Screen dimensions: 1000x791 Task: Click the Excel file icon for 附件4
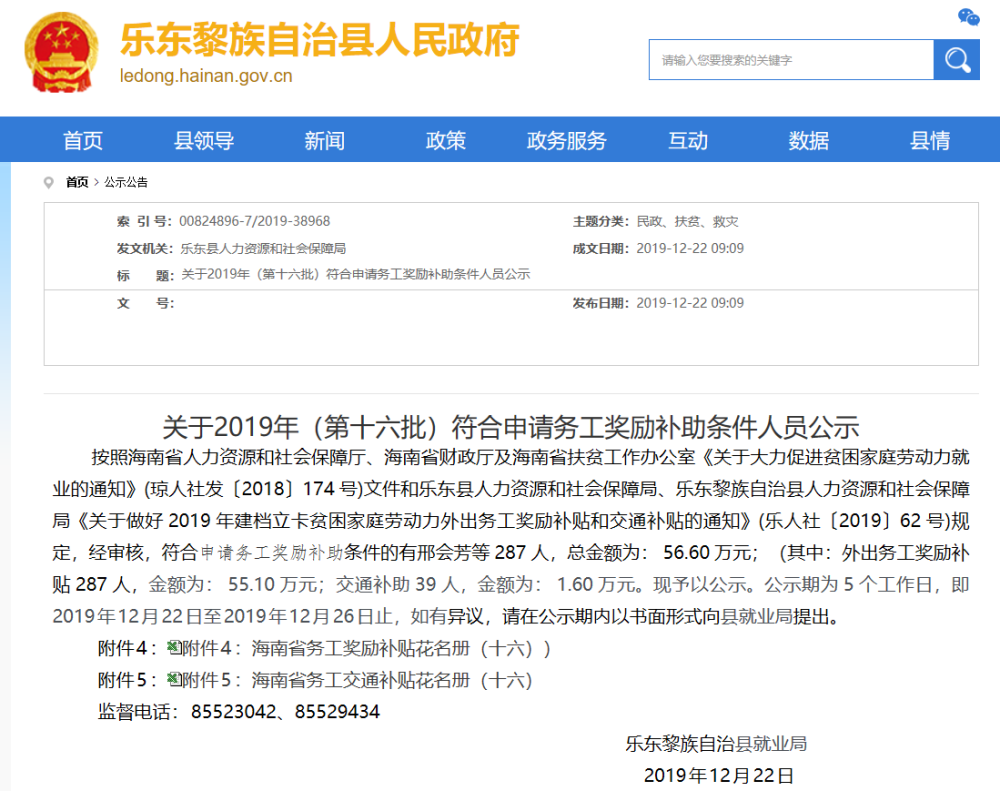click(173, 648)
